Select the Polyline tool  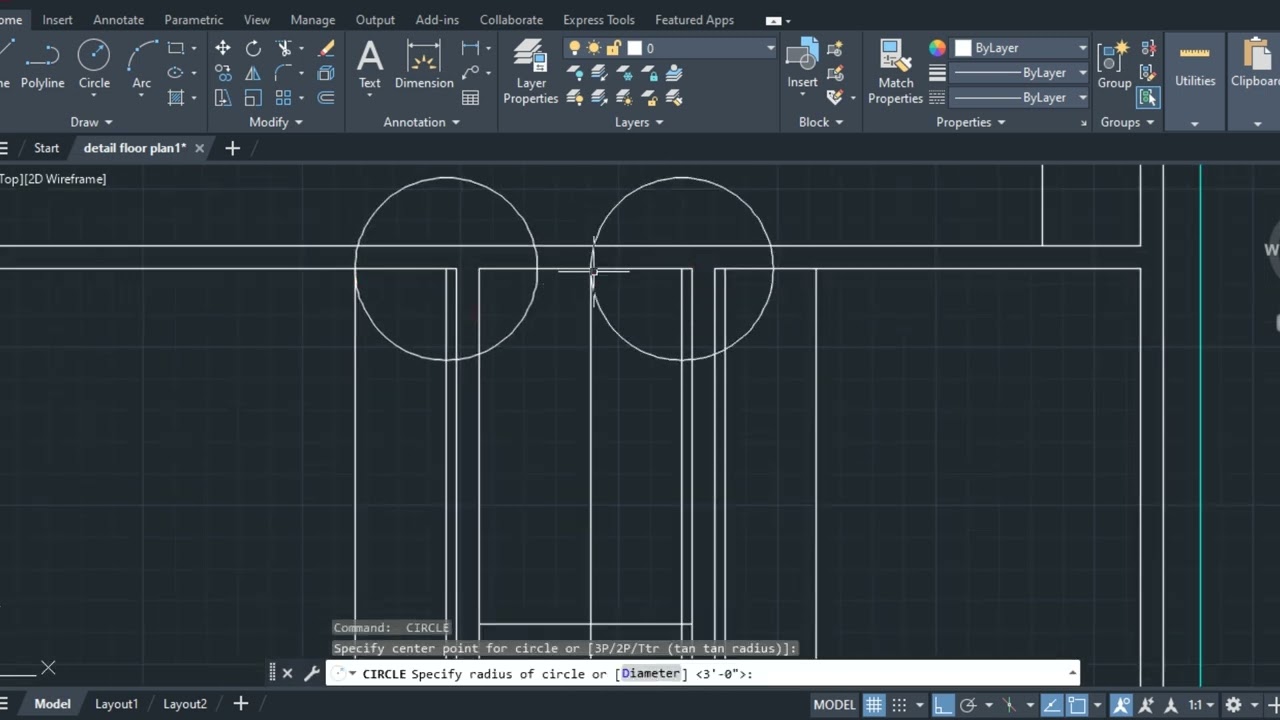pos(42,63)
